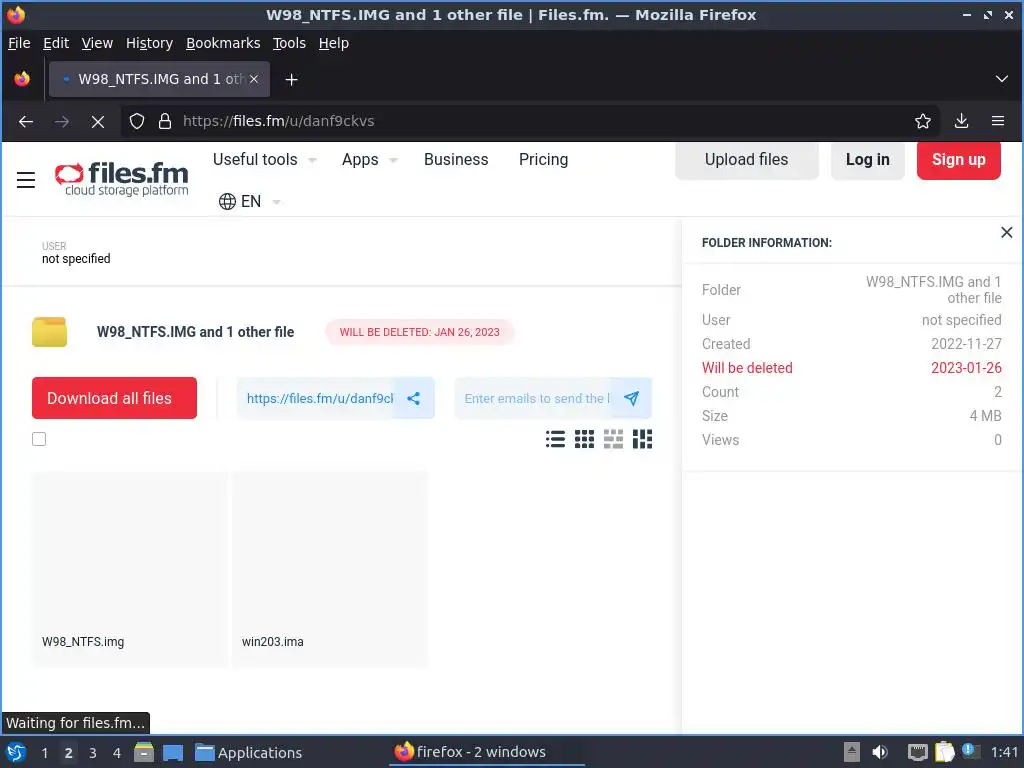Click the yellow folder icon

coord(50,332)
